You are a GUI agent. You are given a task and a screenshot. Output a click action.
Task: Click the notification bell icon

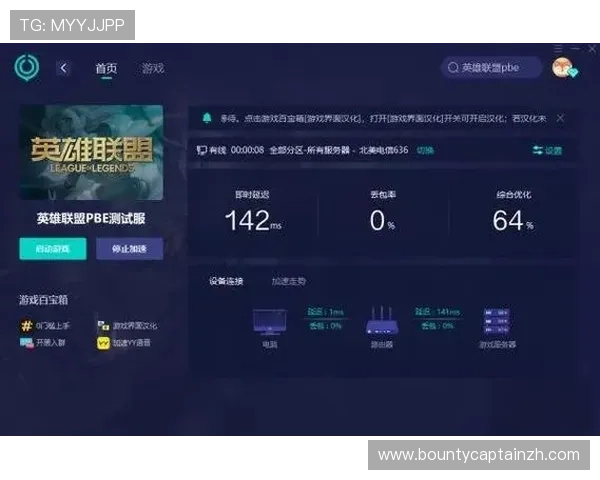[207, 118]
